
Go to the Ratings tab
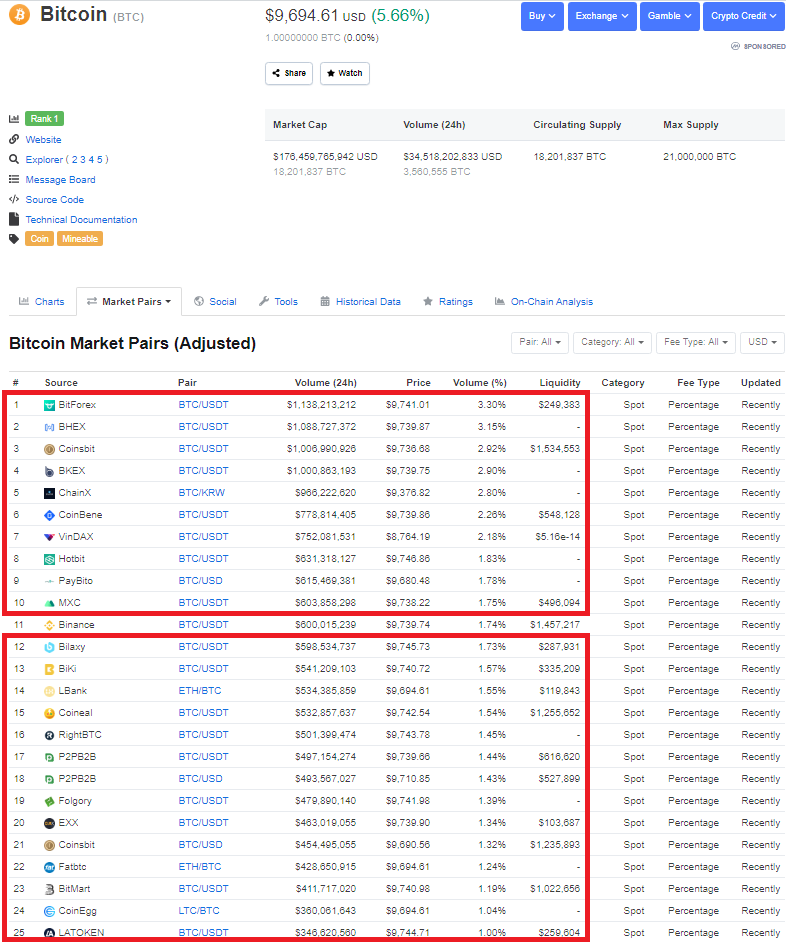point(448,302)
